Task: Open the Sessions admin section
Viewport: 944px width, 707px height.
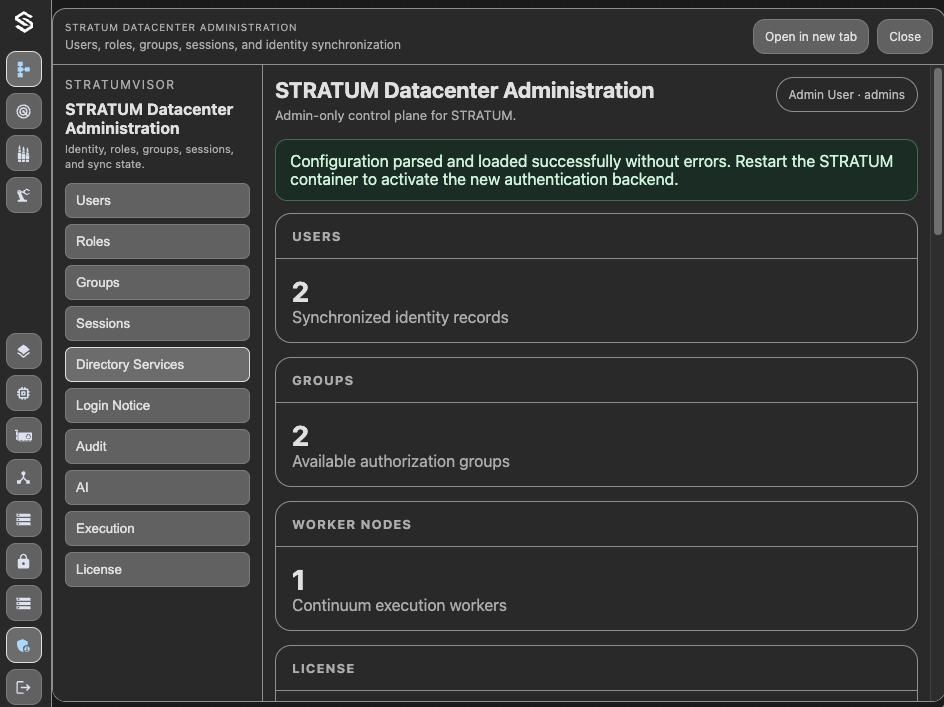Action: pos(157,323)
